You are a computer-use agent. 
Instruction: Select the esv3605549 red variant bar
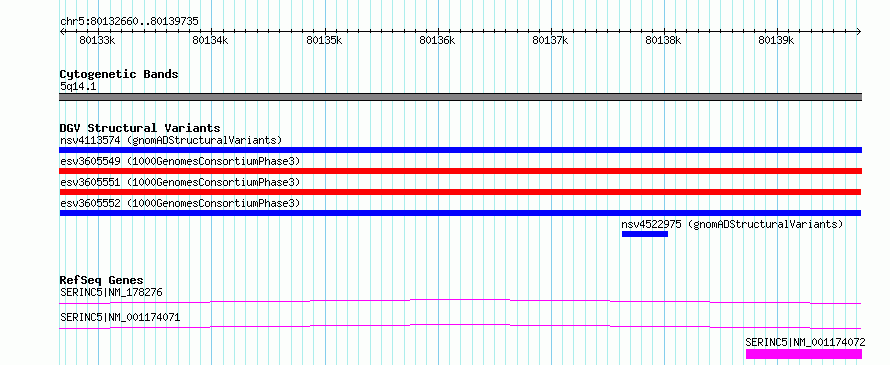click(x=460, y=171)
